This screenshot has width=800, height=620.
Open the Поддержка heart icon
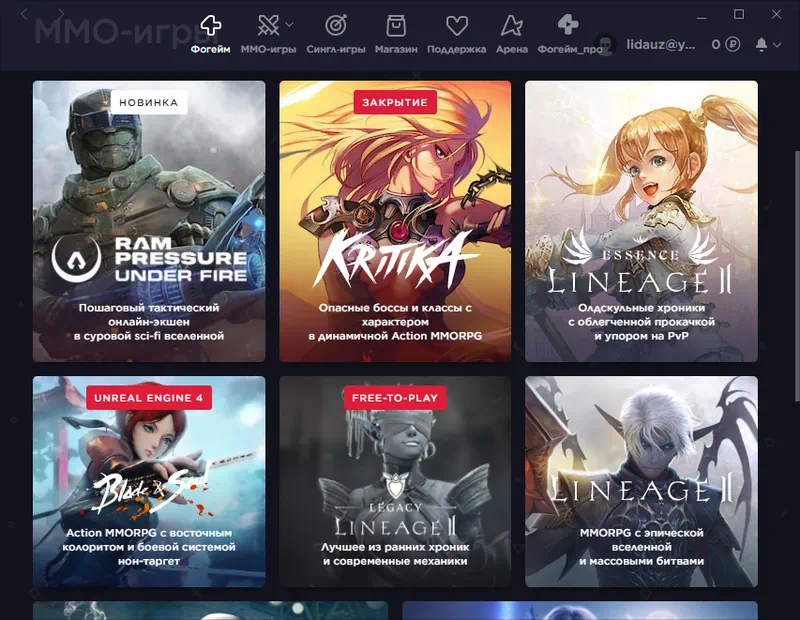point(457,26)
